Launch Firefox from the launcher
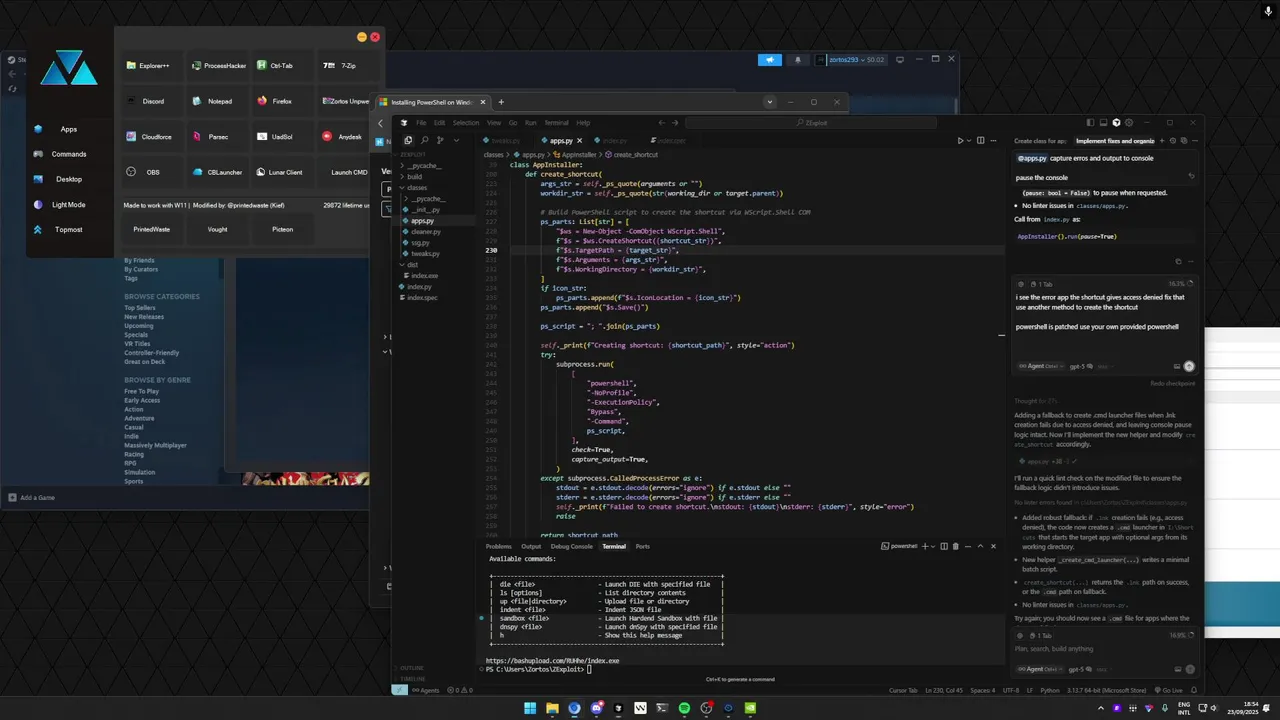 click(x=283, y=101)
